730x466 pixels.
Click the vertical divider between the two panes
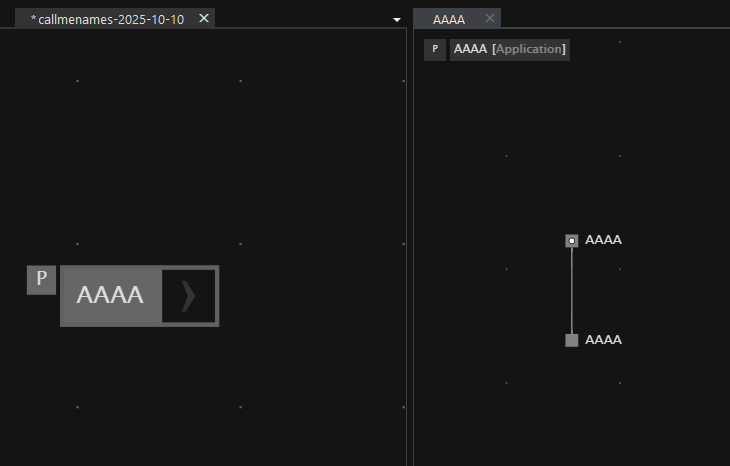[409, 250]
